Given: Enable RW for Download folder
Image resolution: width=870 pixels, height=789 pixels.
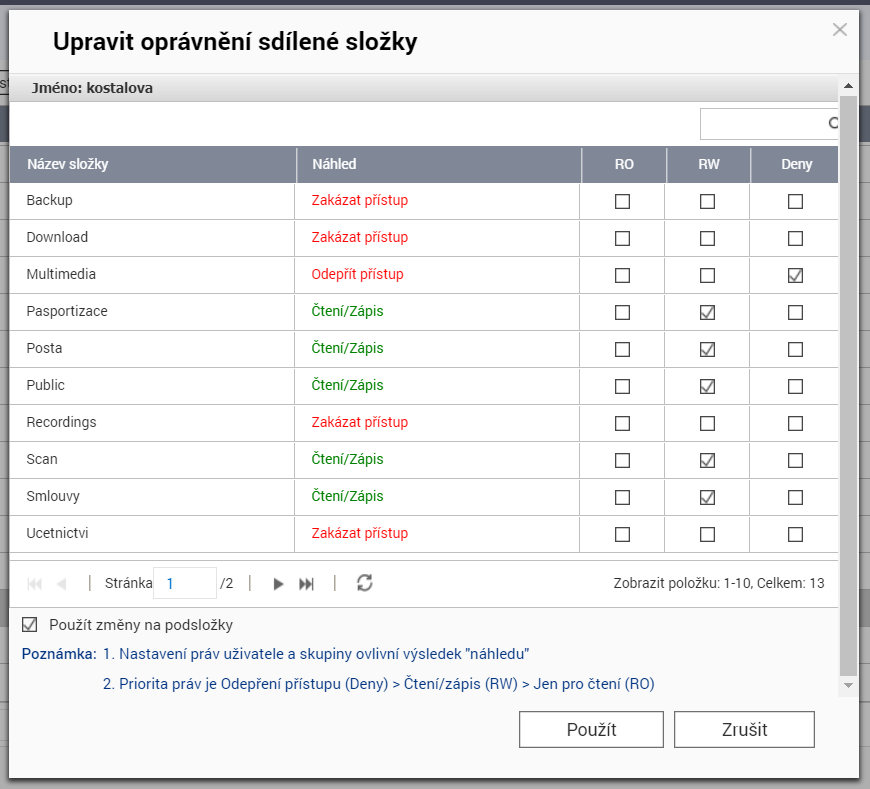Looking at the screenshot, I should 708,238.
